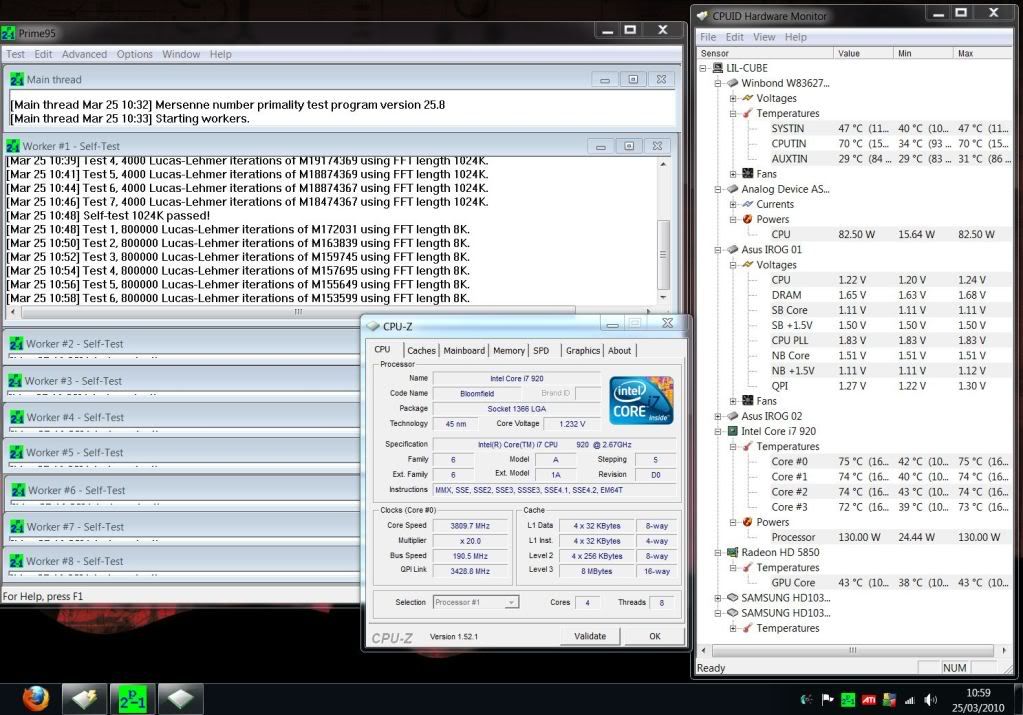Switch to CPU-Z Graphics tab
This screenshot has width=1023, height=715.
(x=583, y=350)
